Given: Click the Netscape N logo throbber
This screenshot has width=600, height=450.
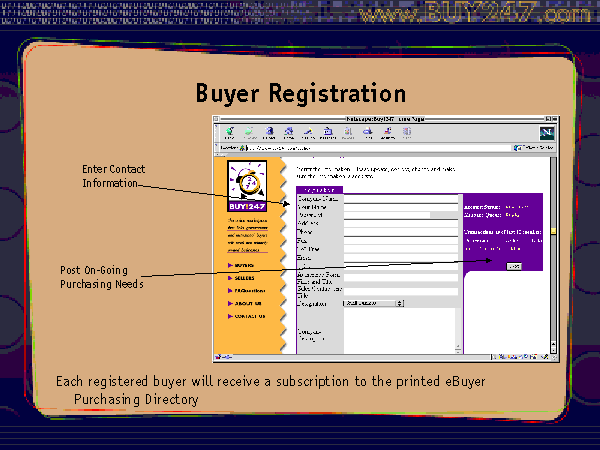Looking at the screenshot, I should pyautogui.click(x=547, y=133).
